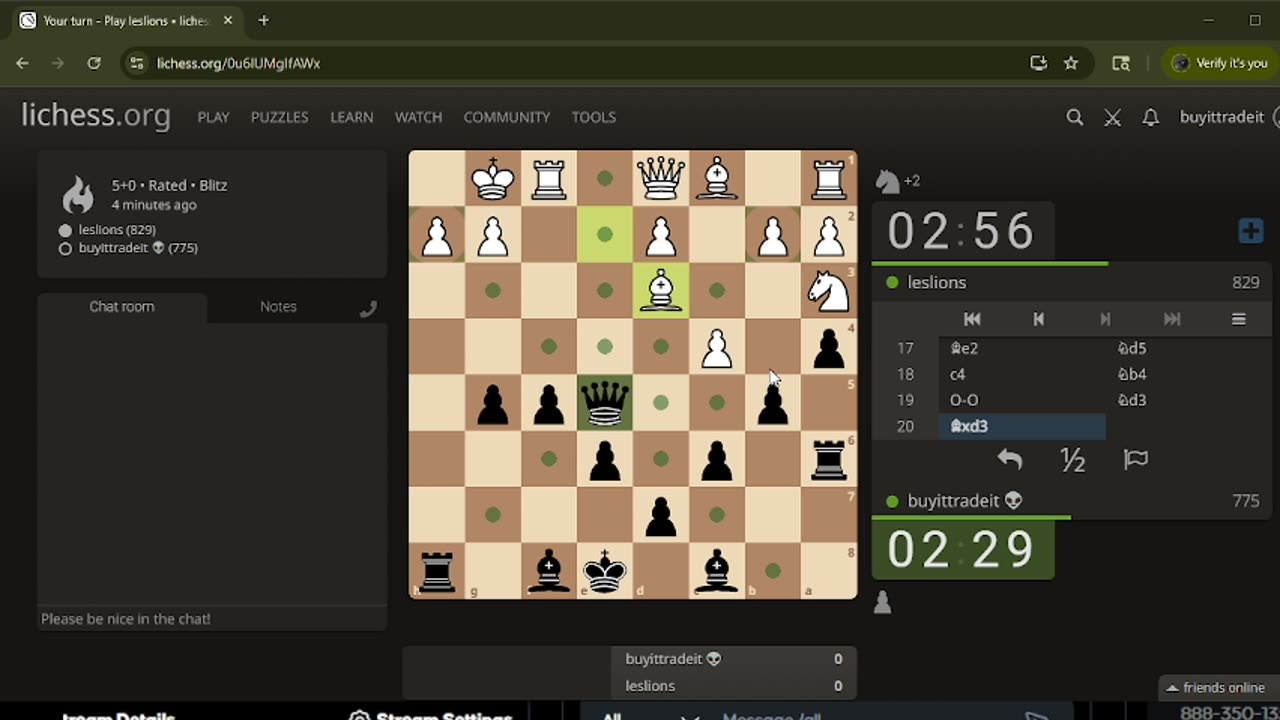Screen dimensions: 1280x720
Task: Click the white rook on f1
Action: 549,179
